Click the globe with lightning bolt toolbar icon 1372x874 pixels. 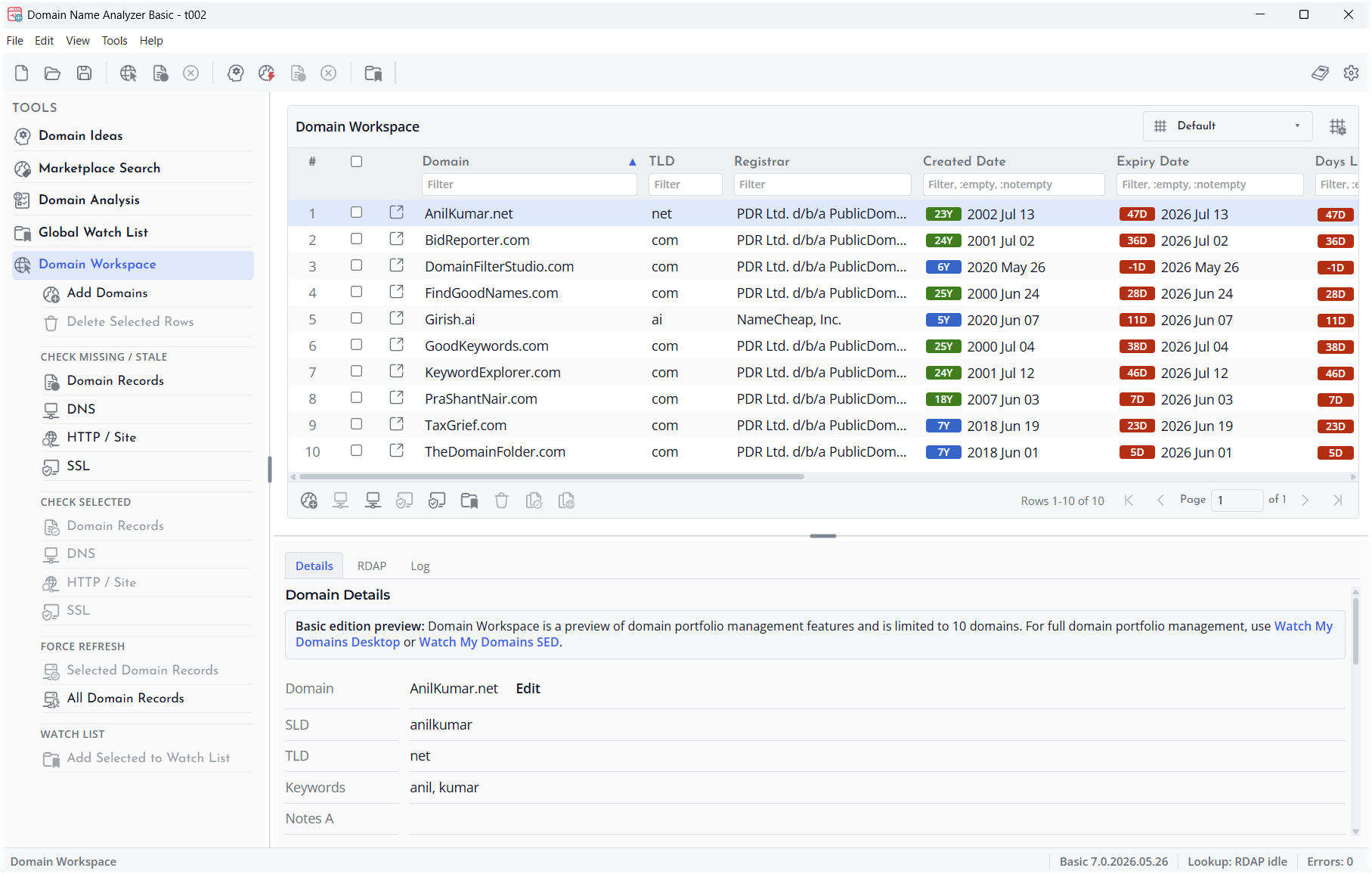(x=267, y=73)
